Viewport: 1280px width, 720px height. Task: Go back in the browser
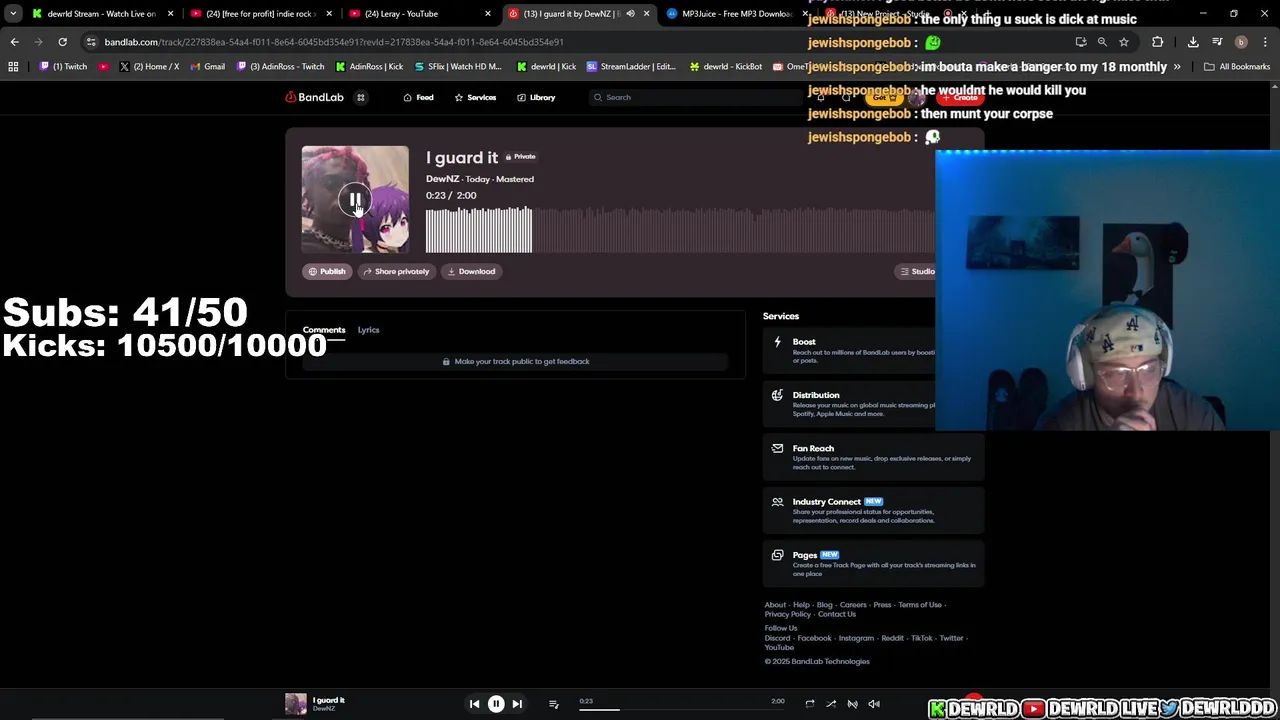(x=14, y=42)
